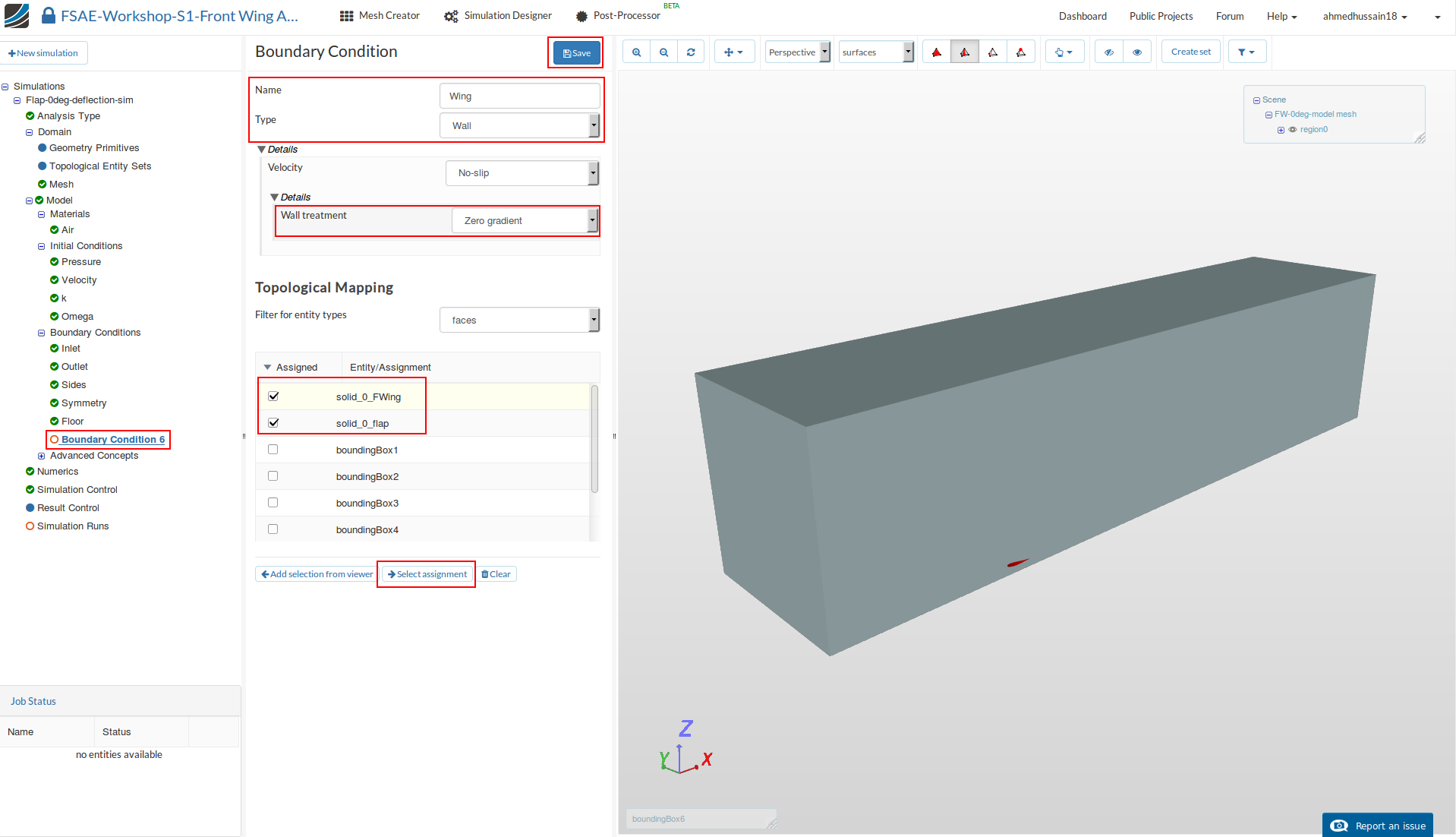The height and width of the screenshot is (837, 1456).
Task: Save the Wing boundary condition
Action: pyautogui.click(x=575, y=52)
